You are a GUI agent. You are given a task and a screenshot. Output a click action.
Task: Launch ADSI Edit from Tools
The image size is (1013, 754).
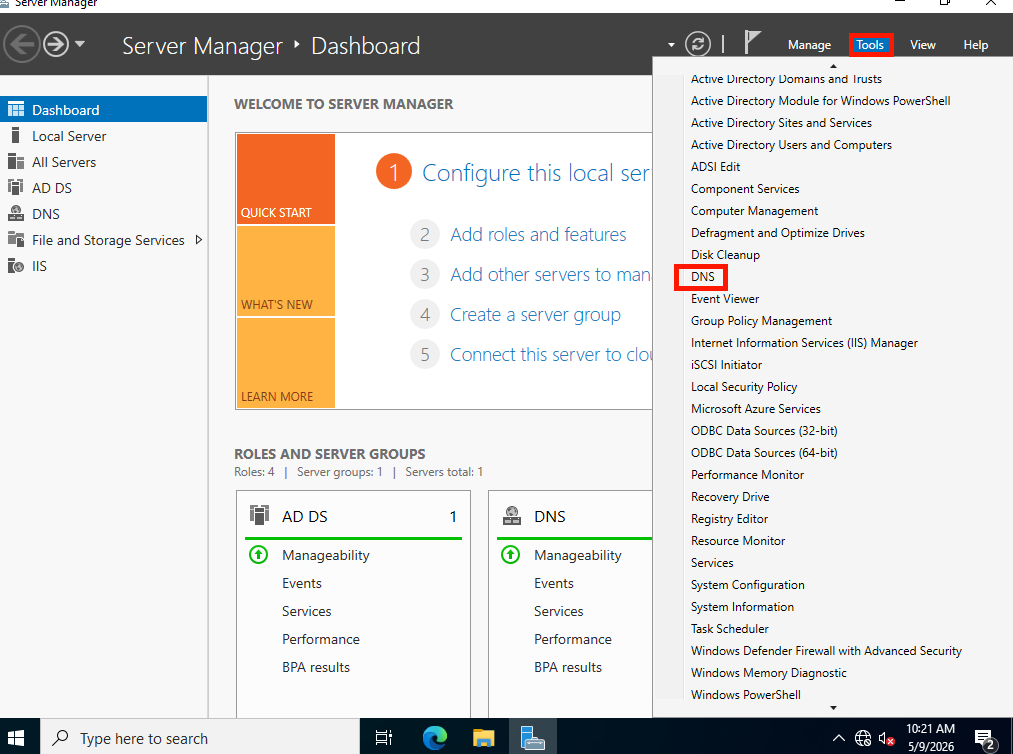click(x=715, y=167)
